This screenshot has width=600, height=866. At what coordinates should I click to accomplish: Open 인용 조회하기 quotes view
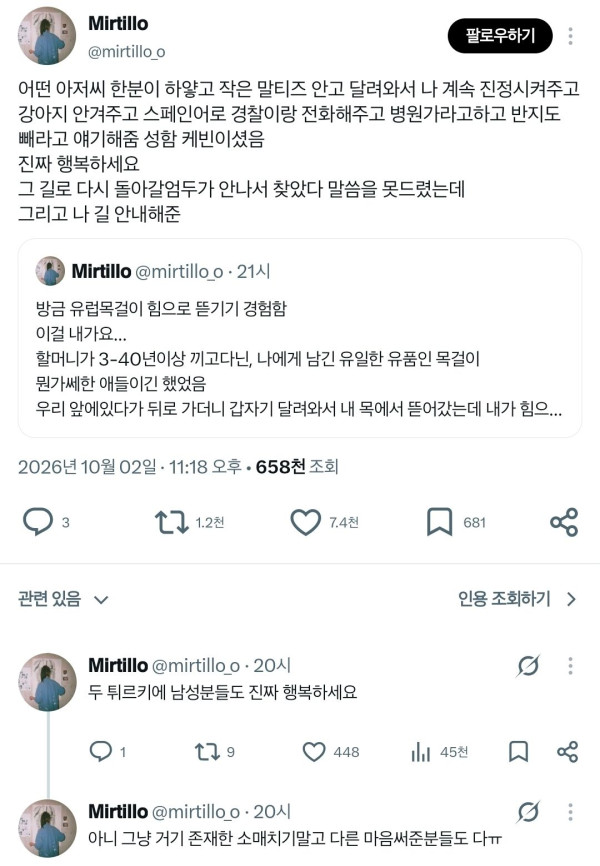pos(504,599)
